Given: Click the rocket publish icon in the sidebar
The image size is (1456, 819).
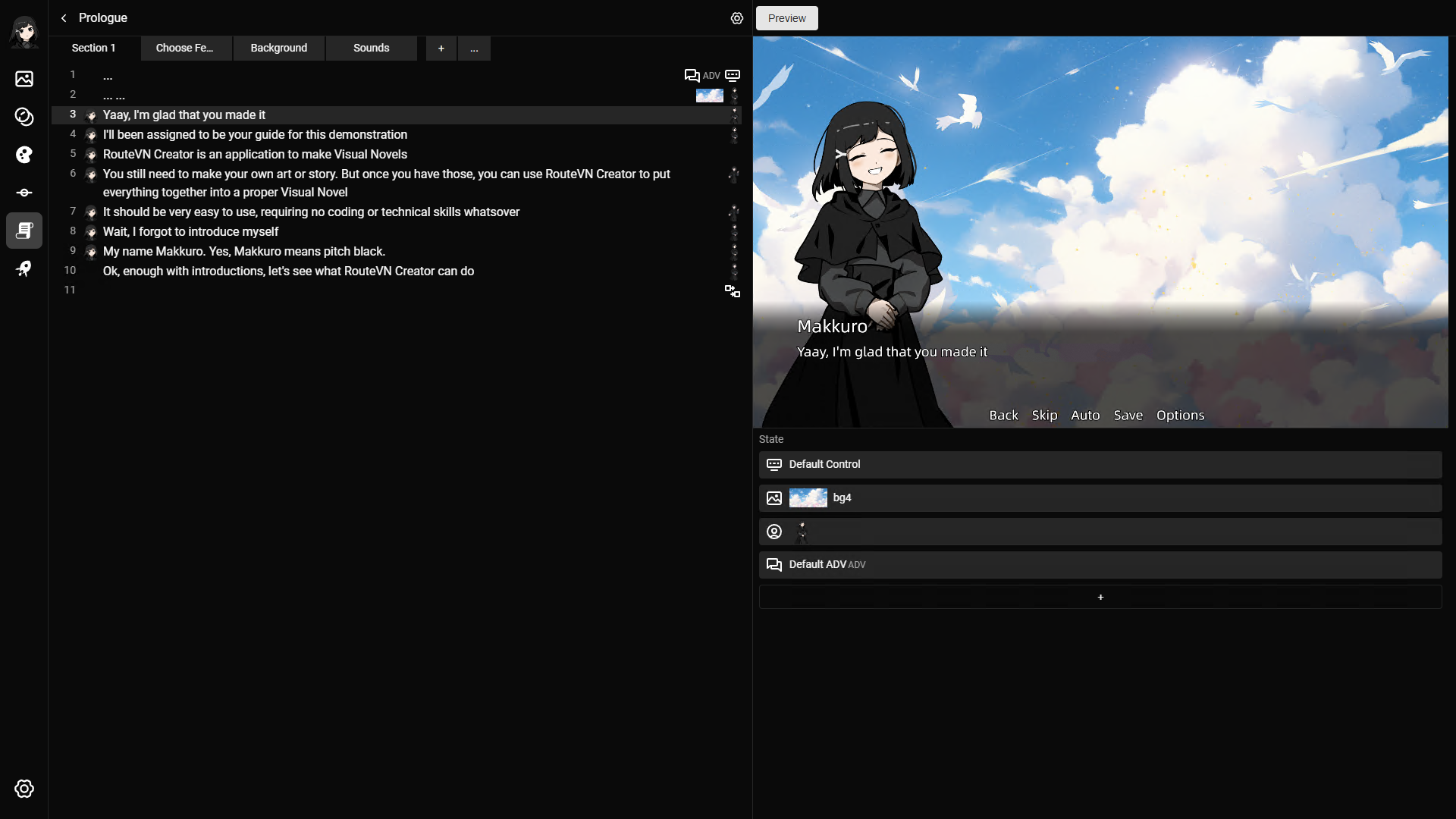Looking at the screenshot, I should click(24, 269).
